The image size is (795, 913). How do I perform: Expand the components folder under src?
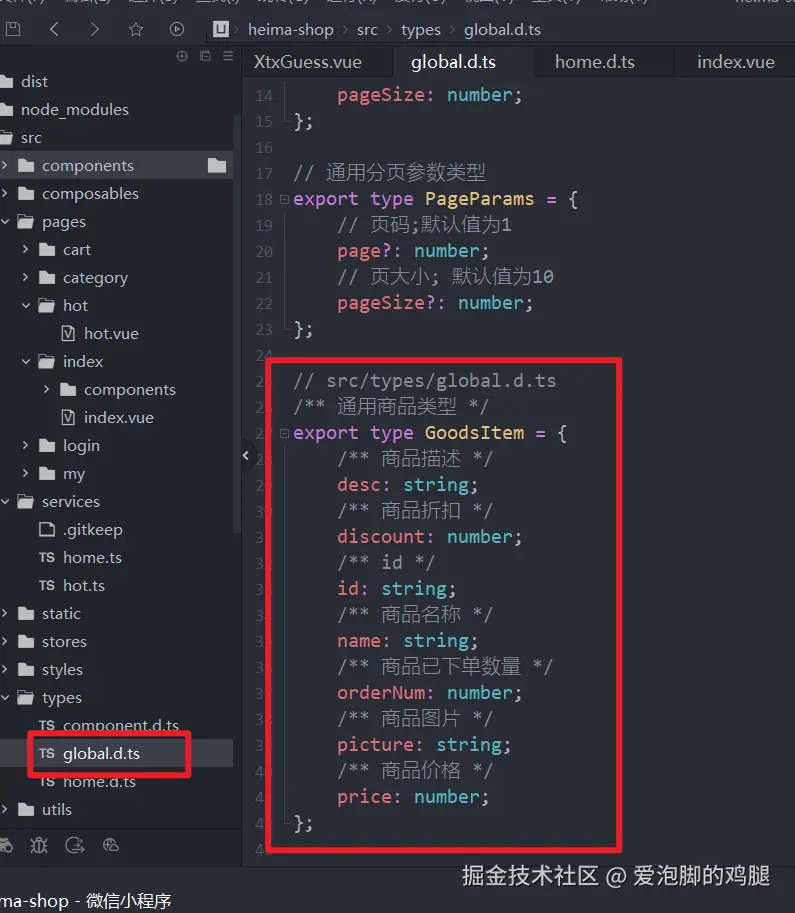click(x=5, y=165)
